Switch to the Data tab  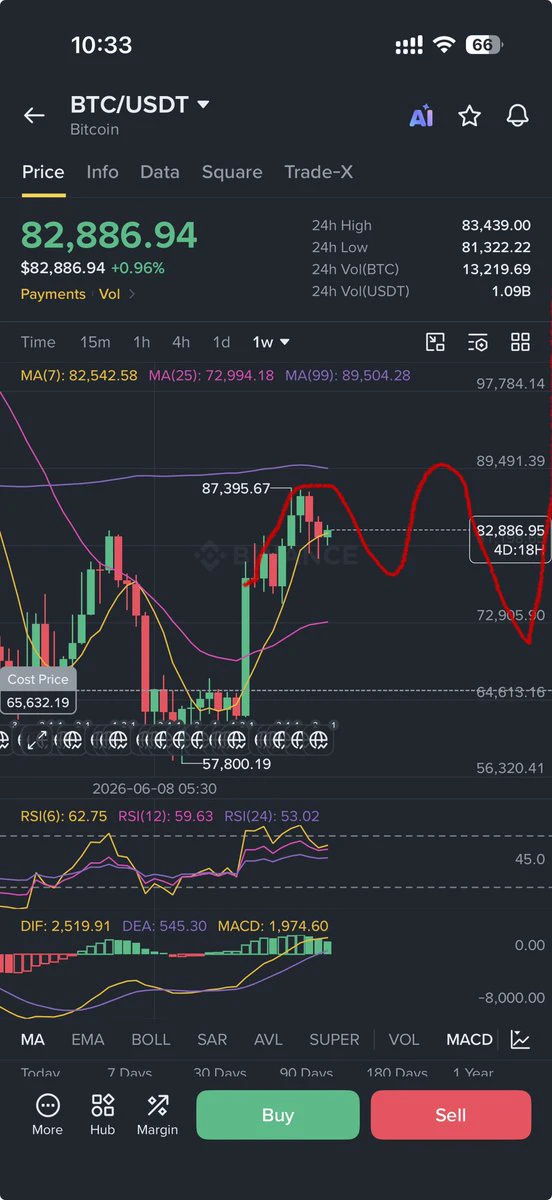(x=160, y=172)
